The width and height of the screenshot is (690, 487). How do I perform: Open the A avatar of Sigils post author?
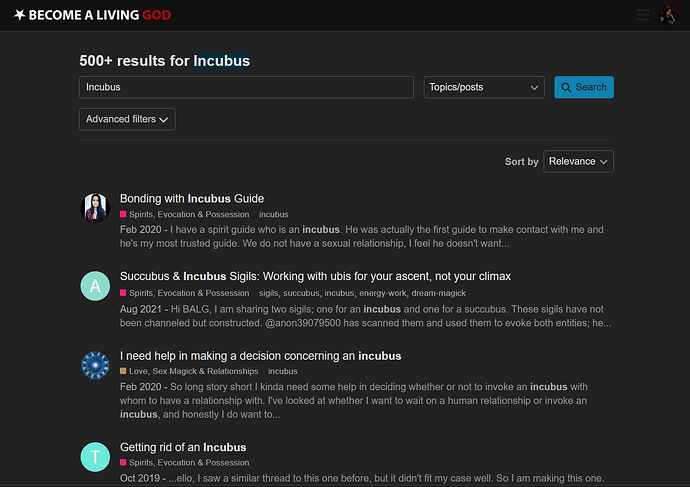pyautogui.click(x=95, y=286)
